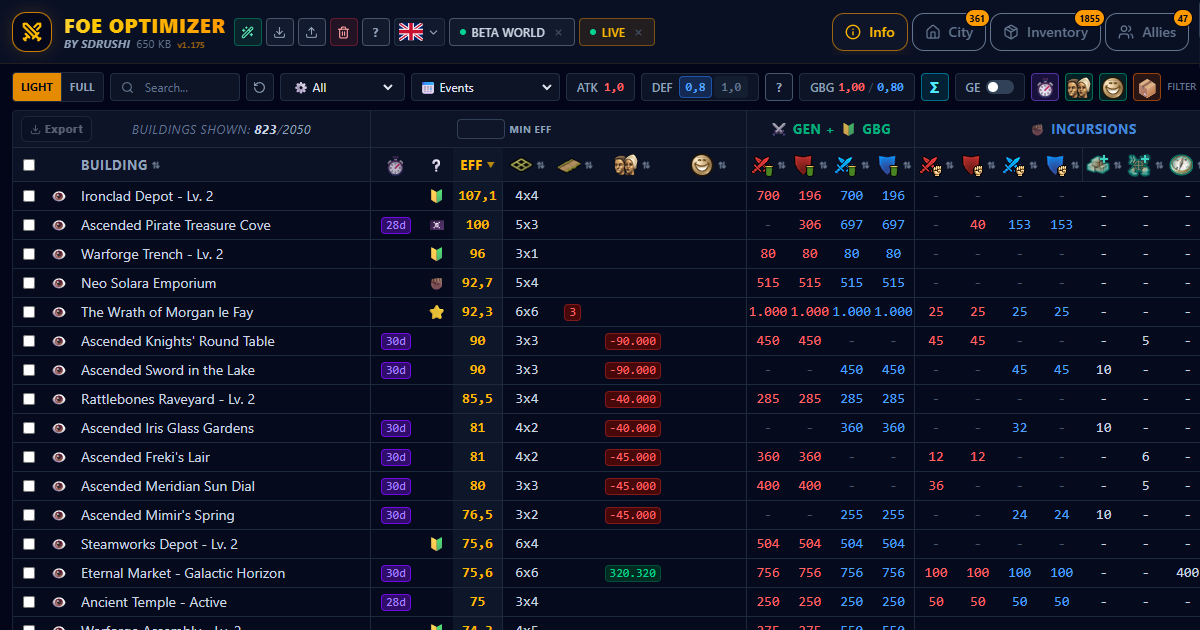Click the 320.320 value on Eternal Market
The image size is (1200, 630).
pos(632,573)
